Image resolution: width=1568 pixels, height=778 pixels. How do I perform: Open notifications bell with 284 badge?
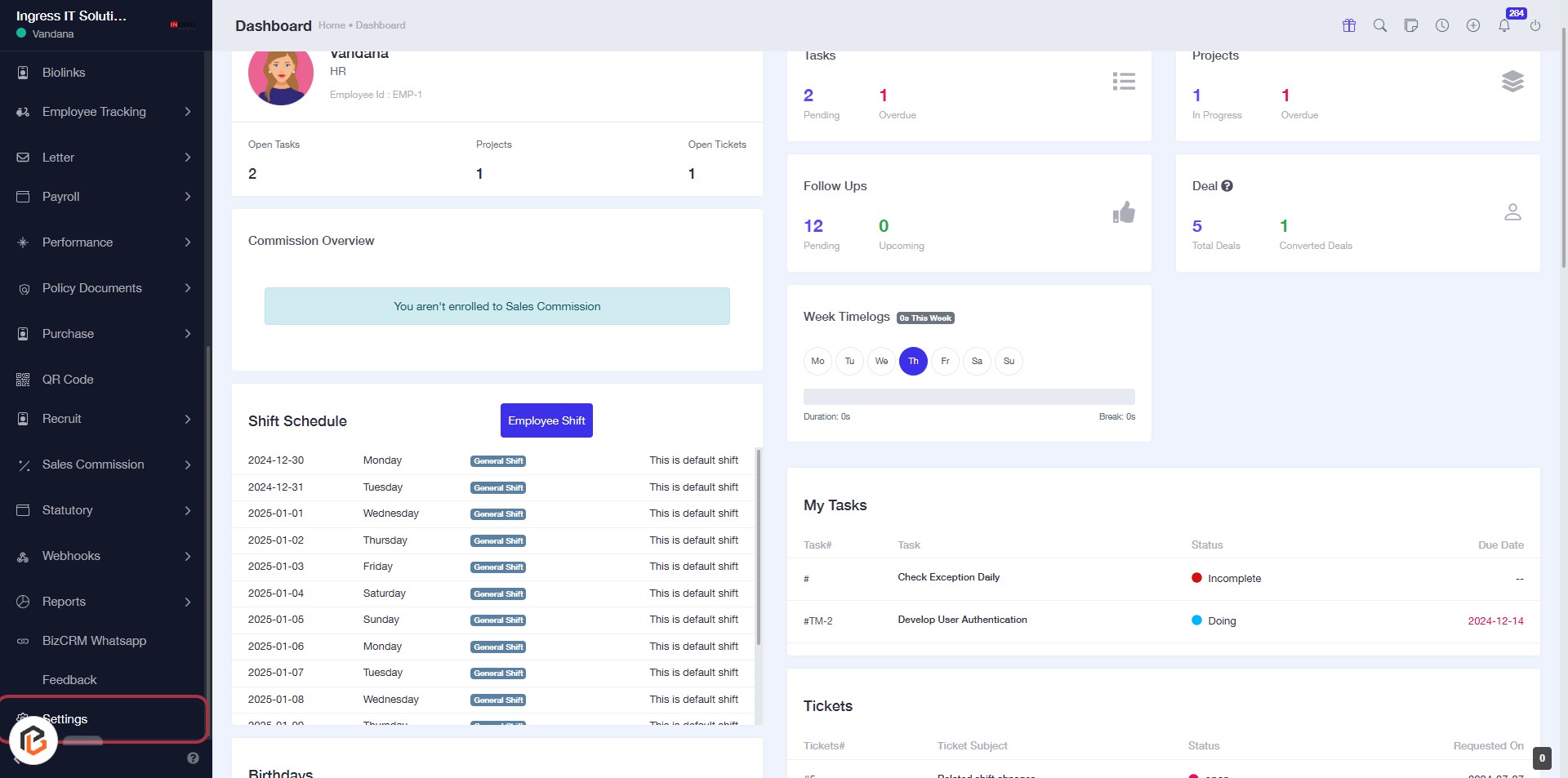tap(1504, 25)
